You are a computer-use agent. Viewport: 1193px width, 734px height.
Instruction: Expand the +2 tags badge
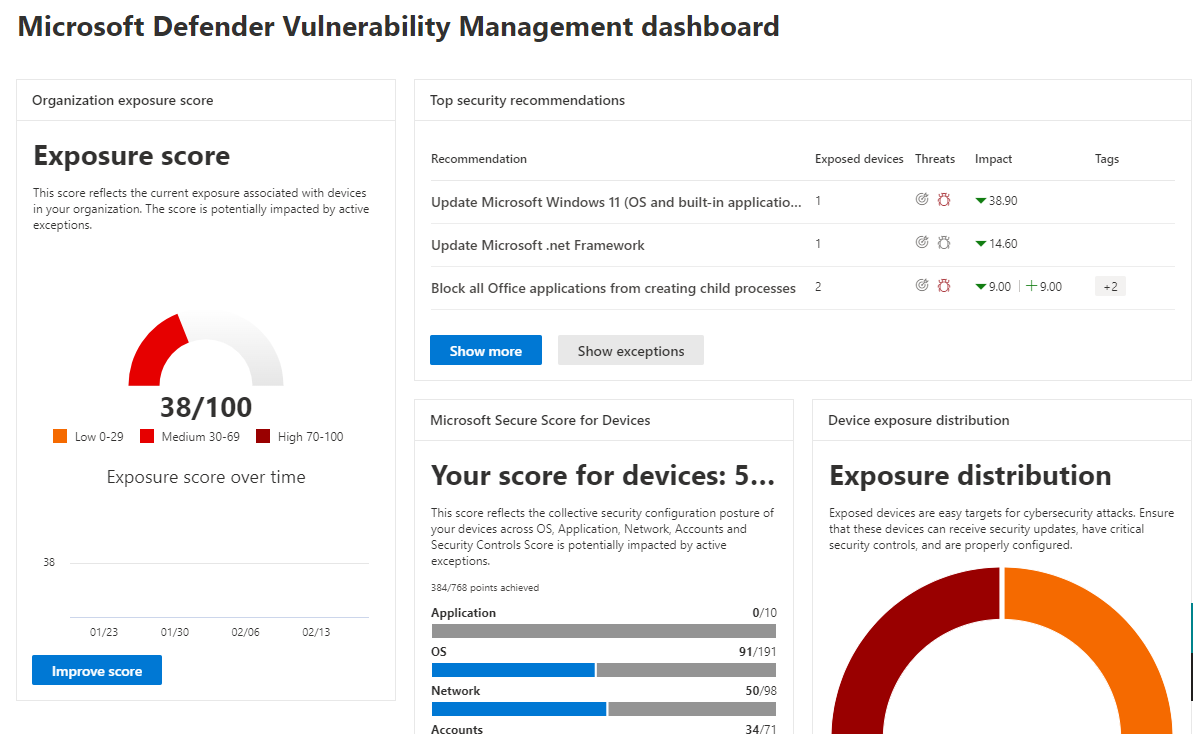[1110, 287]
